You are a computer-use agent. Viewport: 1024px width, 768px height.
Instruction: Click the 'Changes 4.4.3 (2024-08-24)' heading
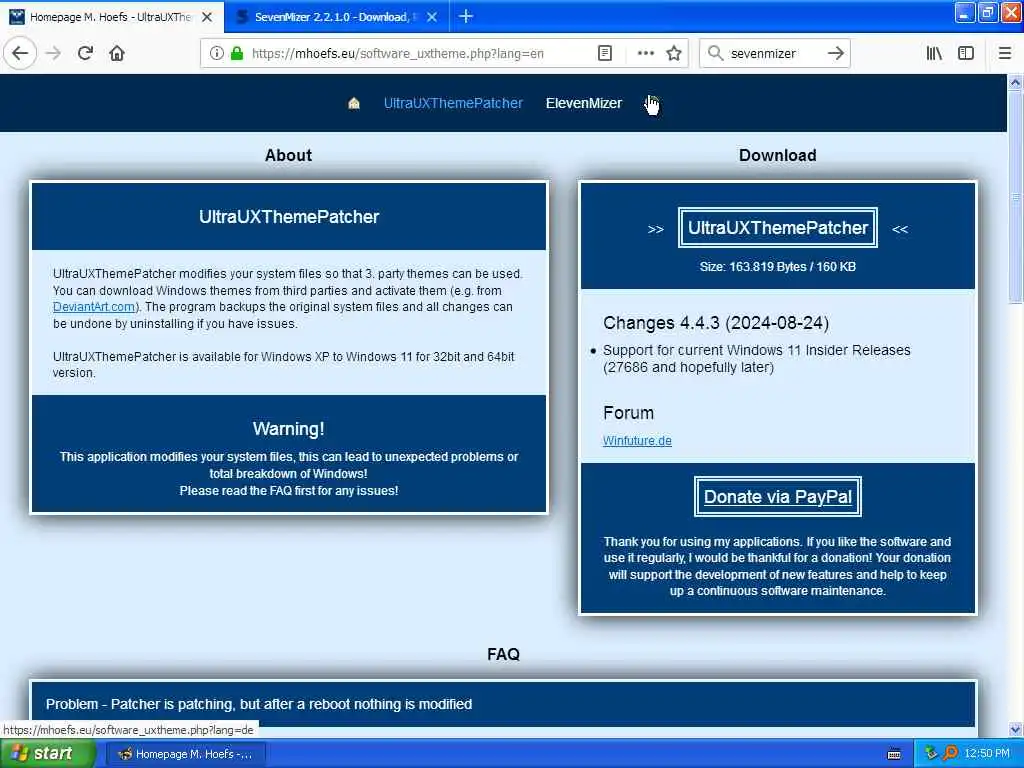click(716, 323)
